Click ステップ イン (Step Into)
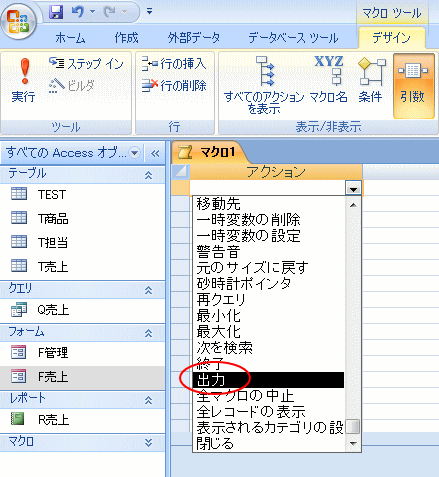Screen dimensions: 439x477 [x=86, y=63]
